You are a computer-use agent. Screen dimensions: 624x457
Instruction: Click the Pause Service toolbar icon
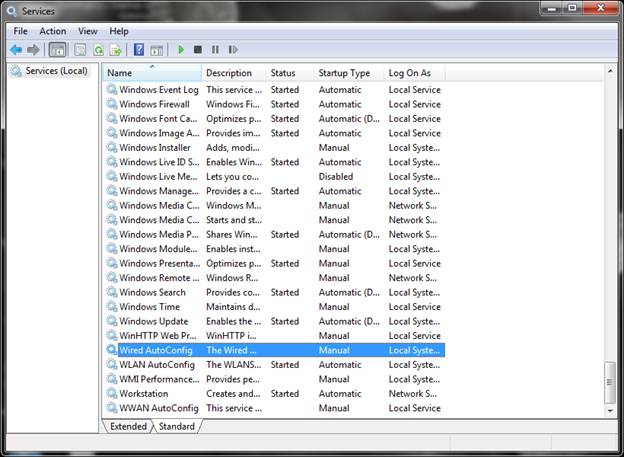[215, 50]
